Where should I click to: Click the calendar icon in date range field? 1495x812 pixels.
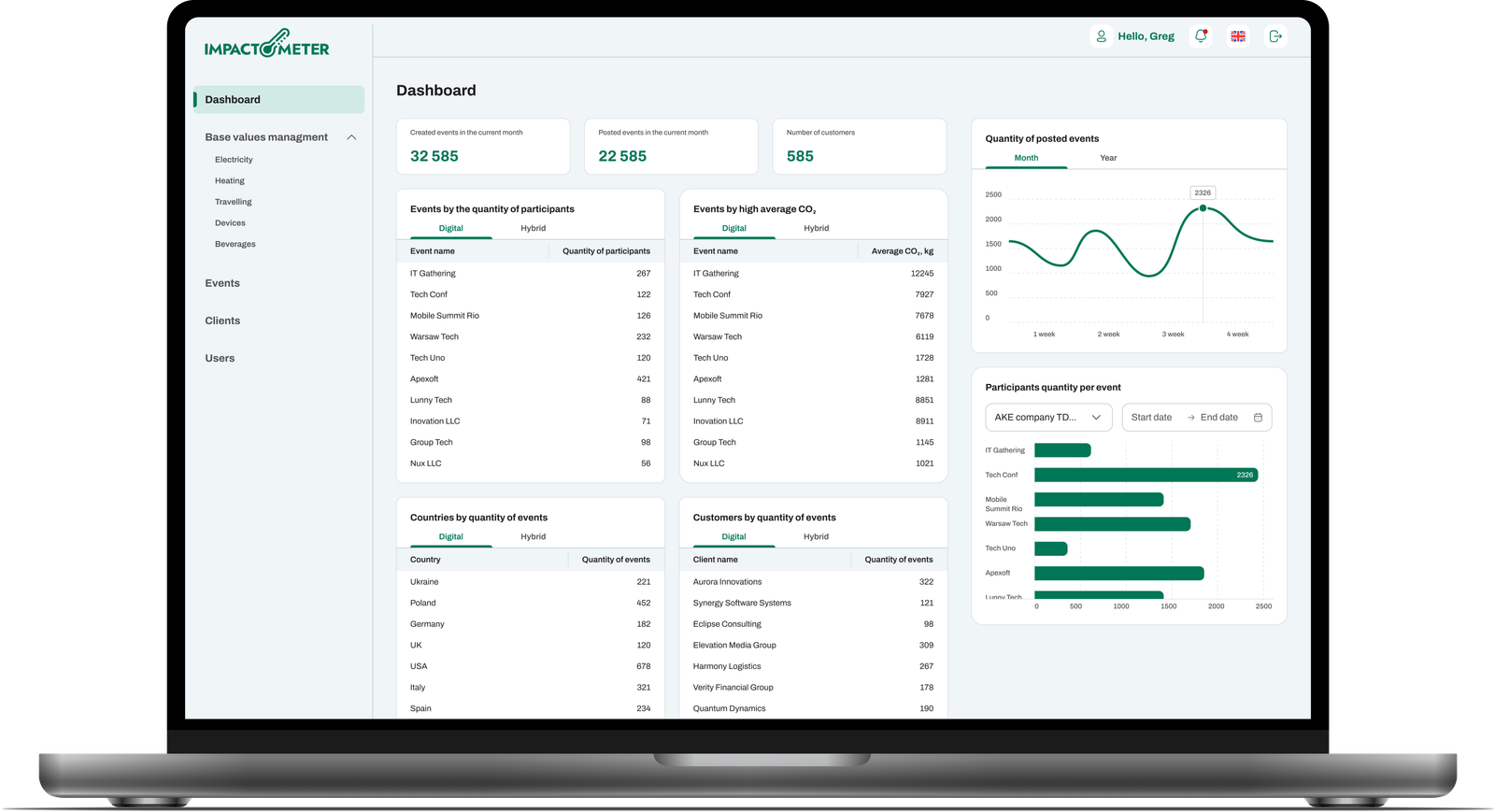tap(1258, 418)
